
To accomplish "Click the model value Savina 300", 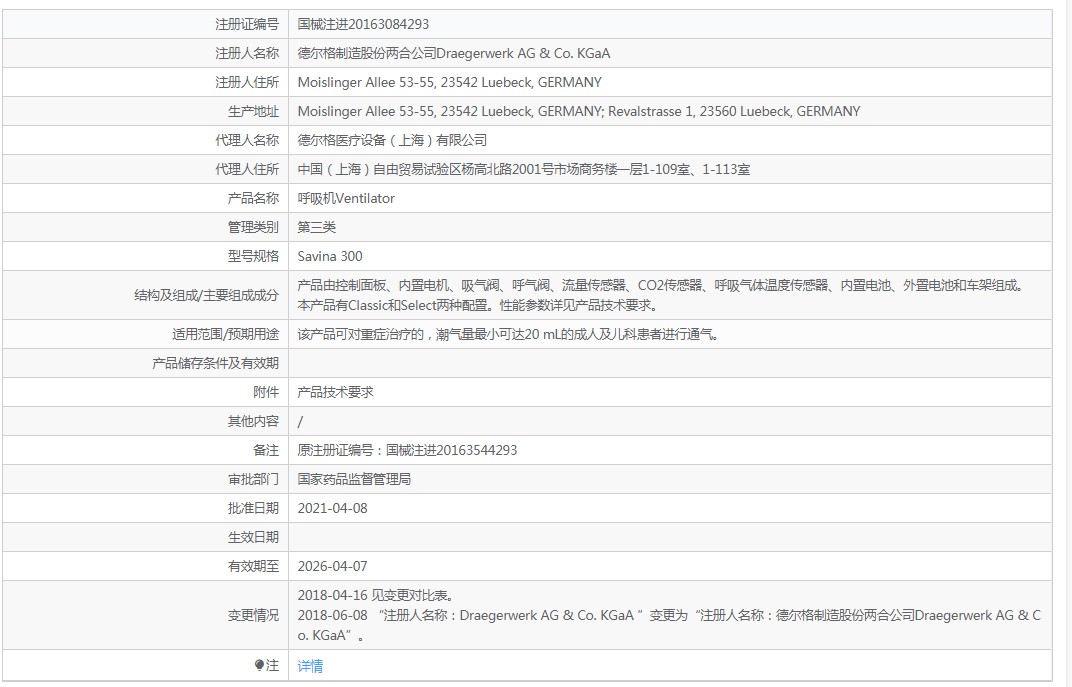I will coord(330,256).
